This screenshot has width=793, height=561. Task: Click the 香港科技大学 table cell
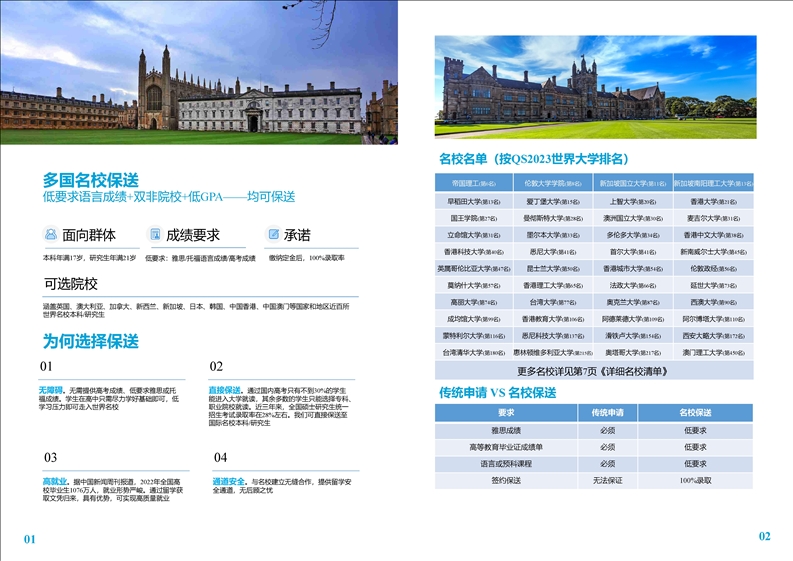pyautogui.click(x=474, y=252)
